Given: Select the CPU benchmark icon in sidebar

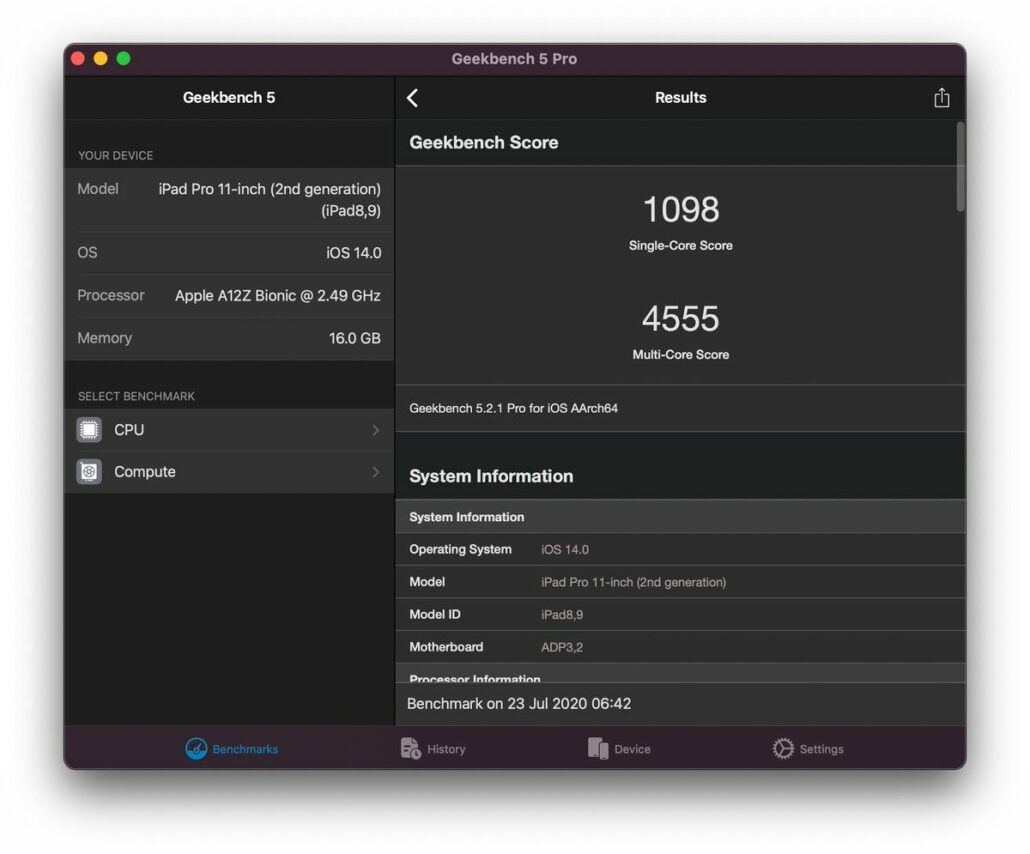Looking at the screenshot, I should 89,429.
